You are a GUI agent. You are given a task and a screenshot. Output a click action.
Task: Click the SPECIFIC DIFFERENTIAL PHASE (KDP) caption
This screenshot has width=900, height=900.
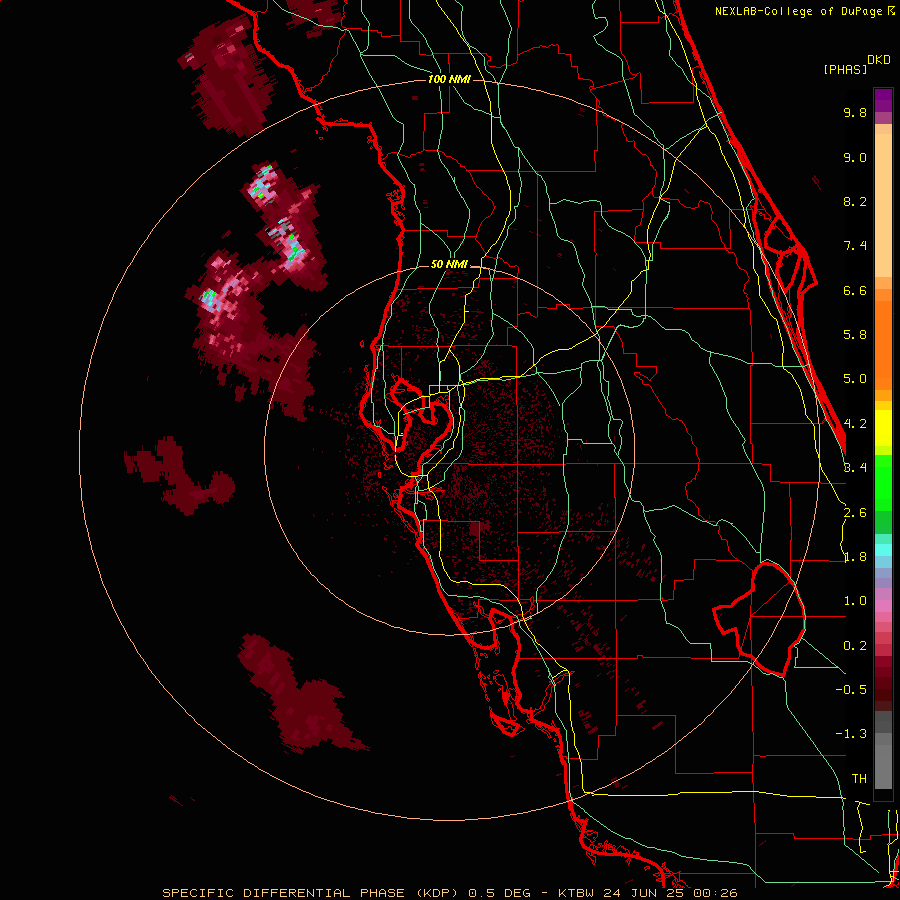click(x=311, y=893)
